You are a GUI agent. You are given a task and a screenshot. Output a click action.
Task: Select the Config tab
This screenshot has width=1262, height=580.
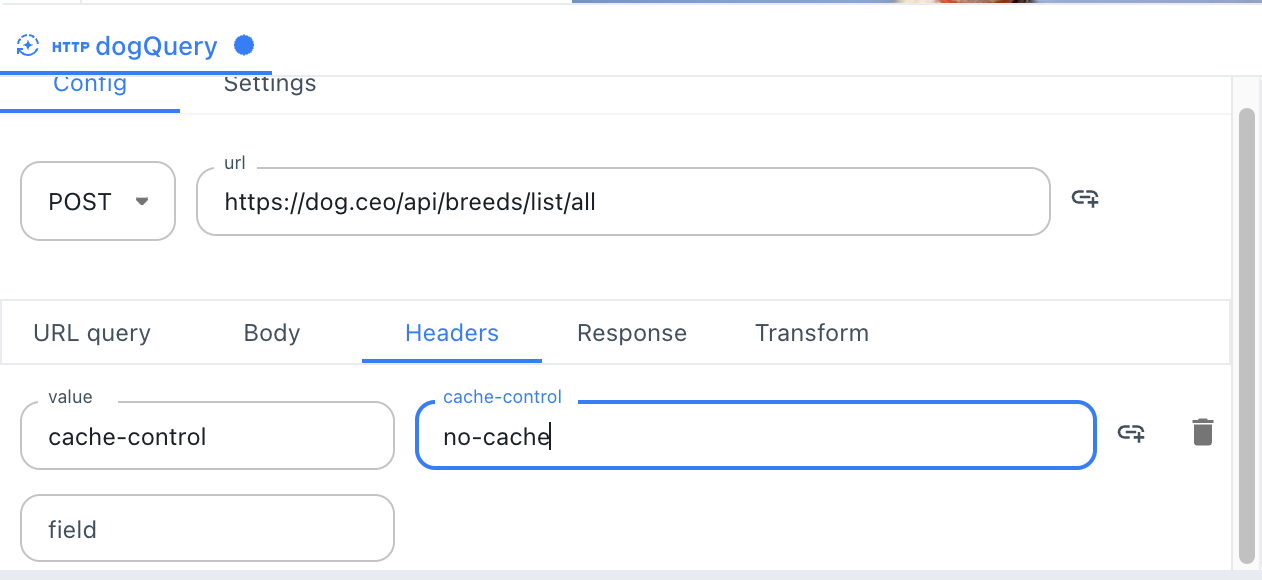(90, 84)
